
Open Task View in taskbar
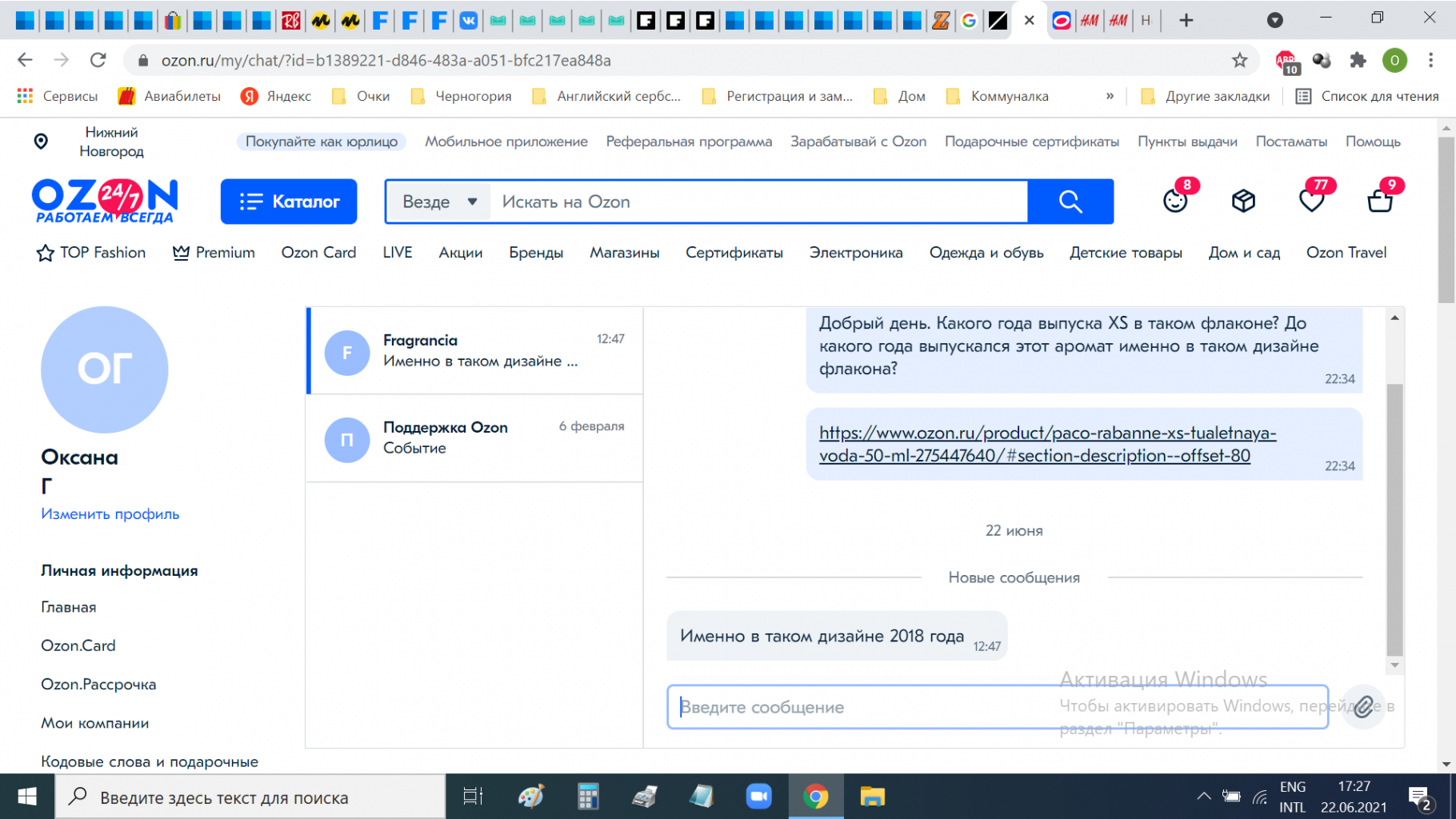473,797
